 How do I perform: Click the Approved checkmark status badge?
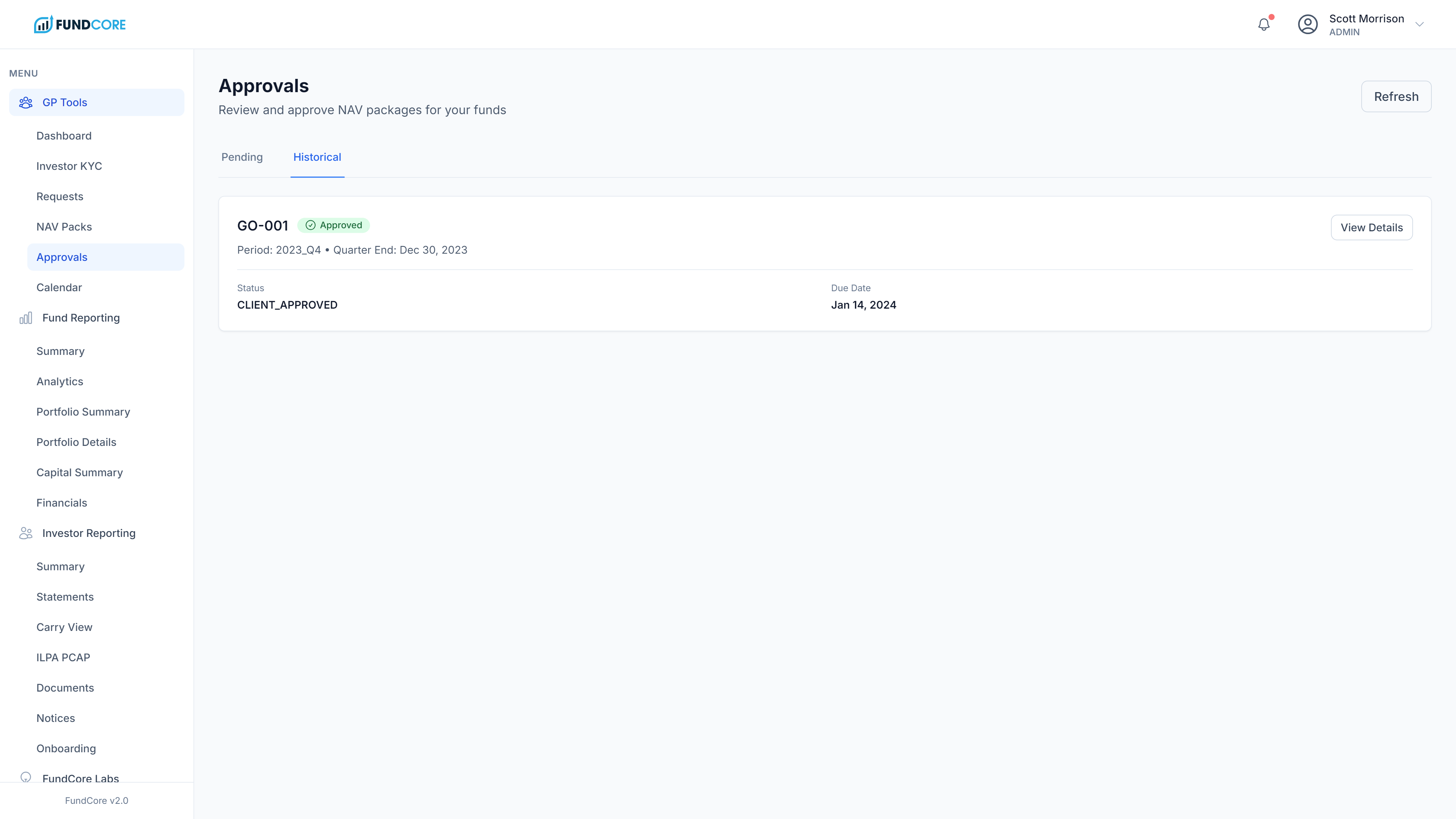[334, 225]
